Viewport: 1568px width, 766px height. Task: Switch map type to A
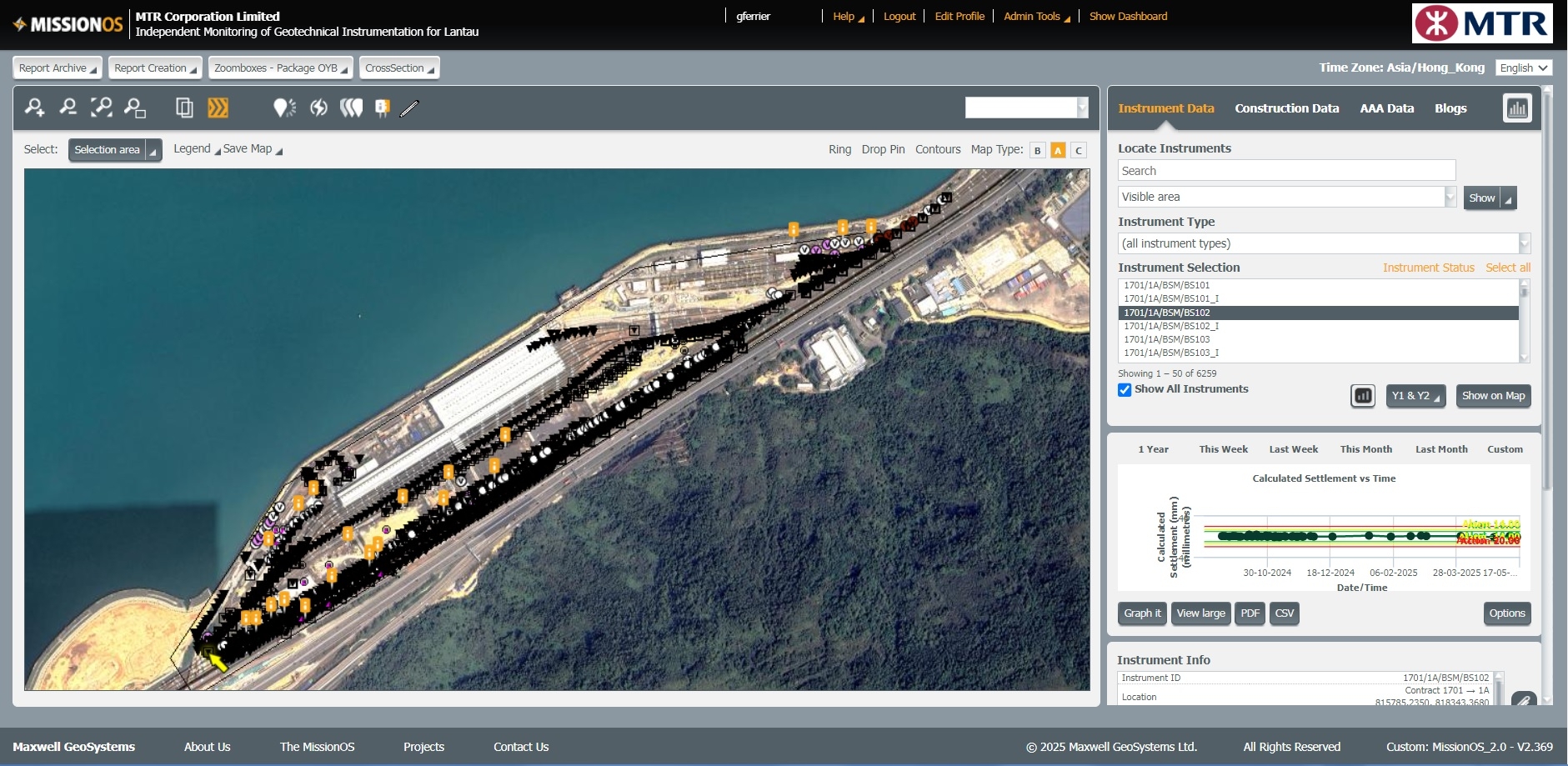click(1058, 150)
